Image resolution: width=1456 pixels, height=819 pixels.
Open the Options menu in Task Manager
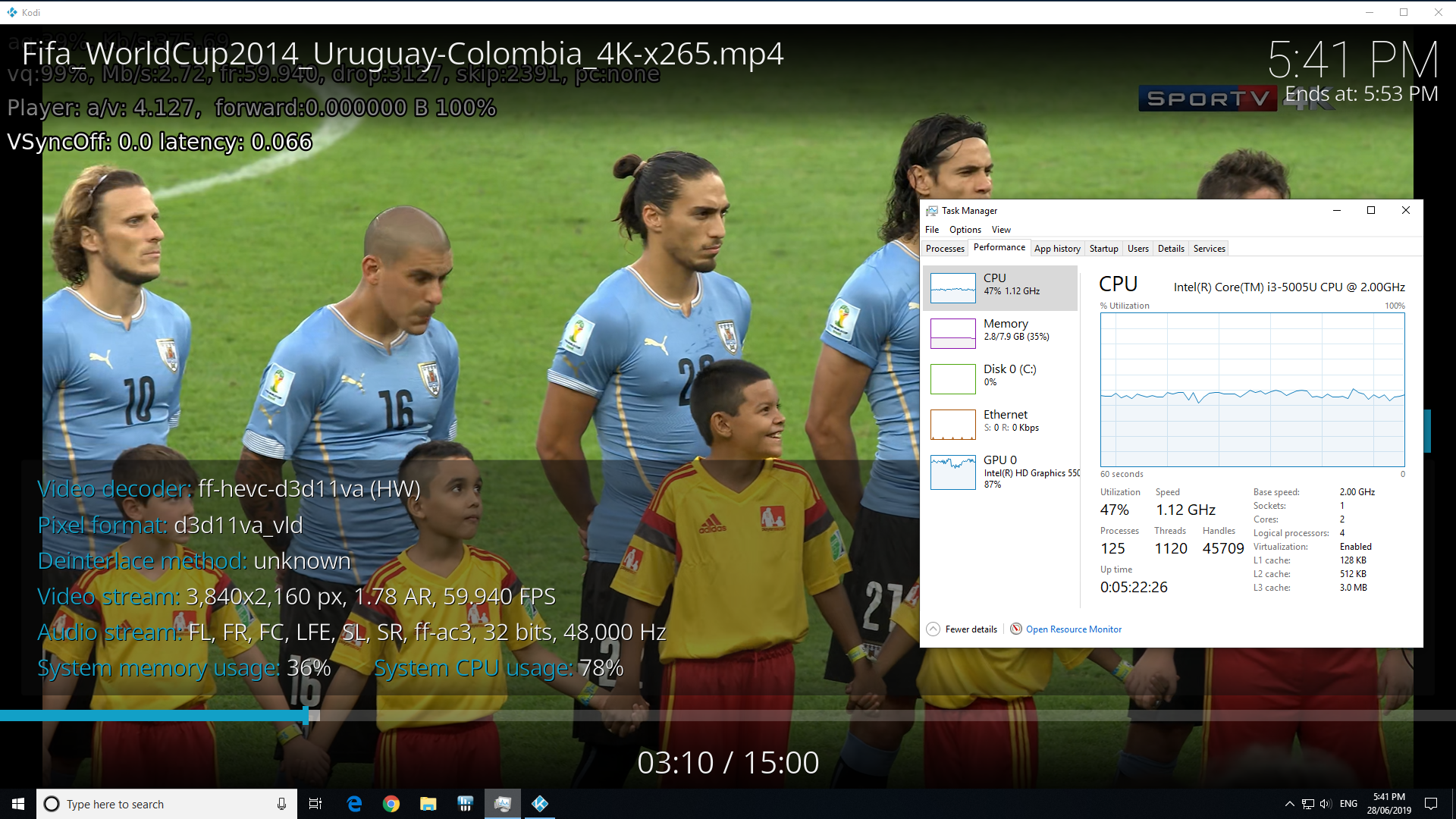tap(965, 230)
